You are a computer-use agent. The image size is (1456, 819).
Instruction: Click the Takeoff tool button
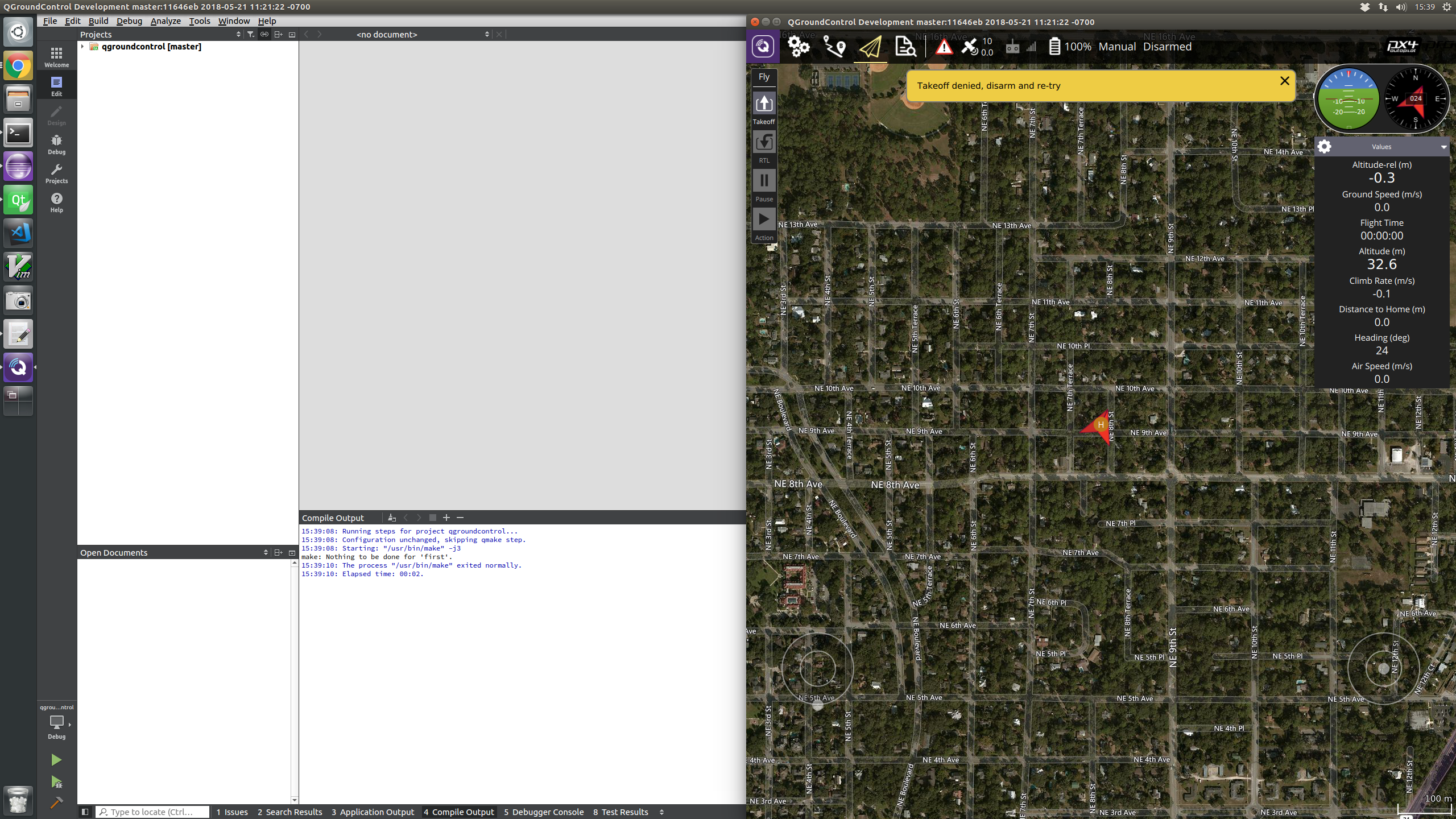pyautogui.click(x=764, y=109)
